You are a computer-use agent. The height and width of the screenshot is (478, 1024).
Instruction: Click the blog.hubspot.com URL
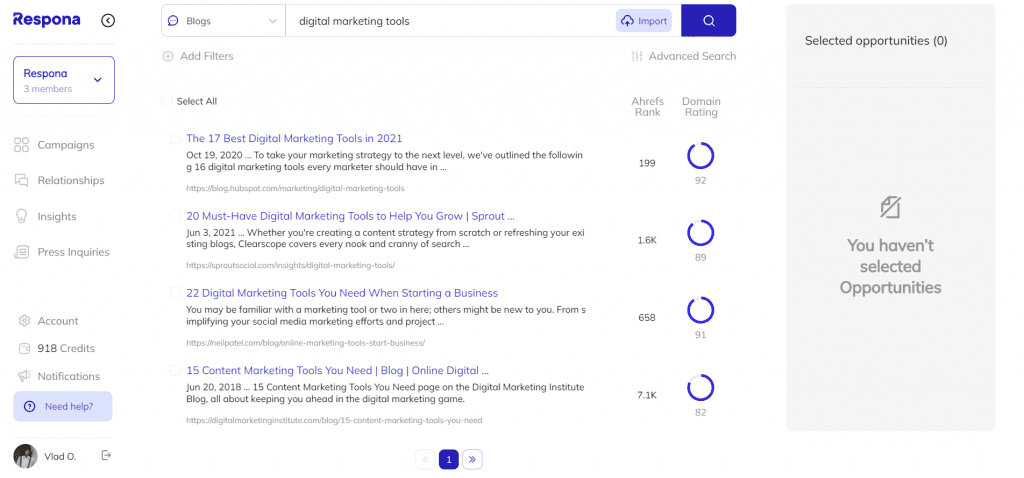295,188
